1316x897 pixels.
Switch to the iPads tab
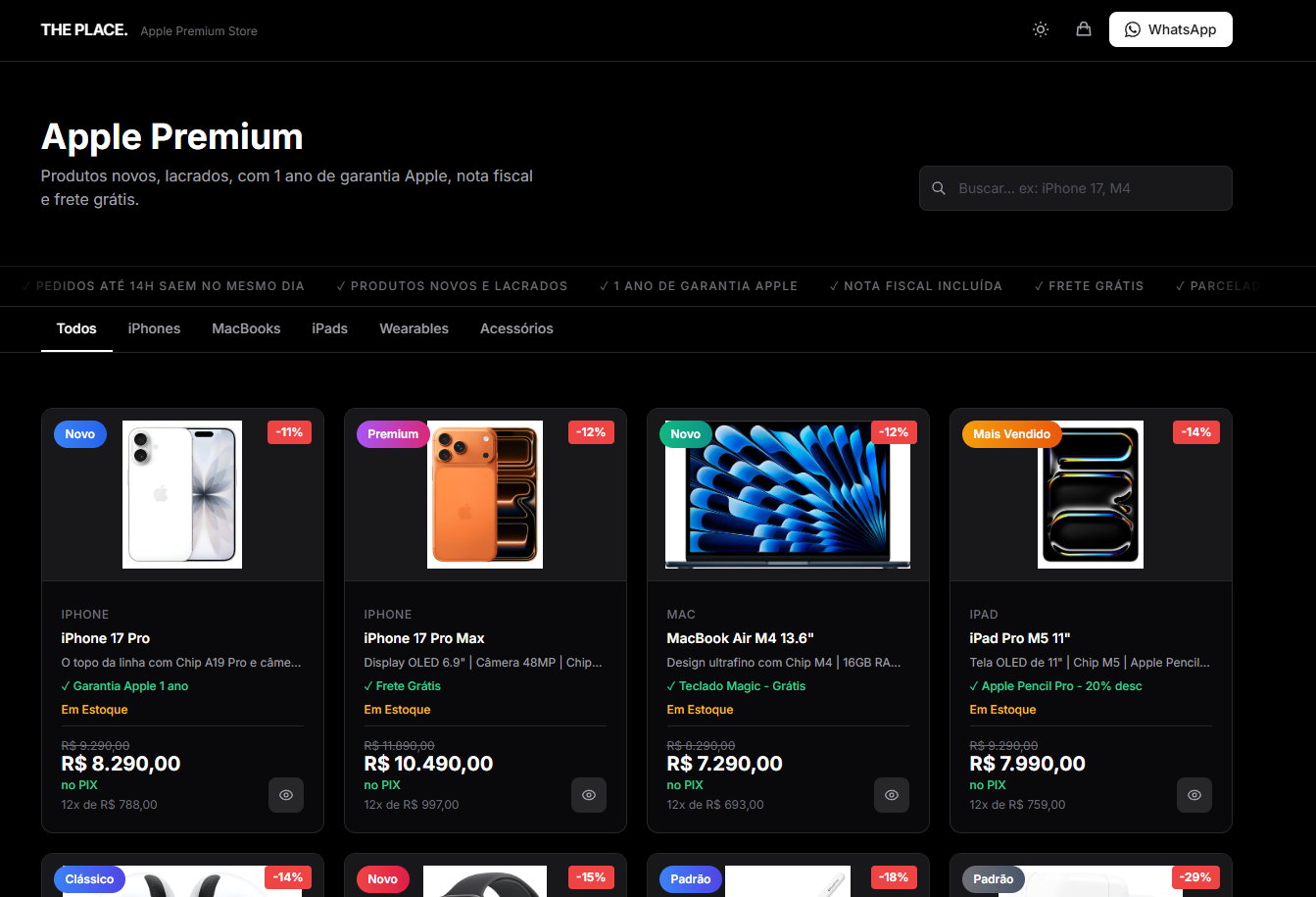[x=330, y=328]
